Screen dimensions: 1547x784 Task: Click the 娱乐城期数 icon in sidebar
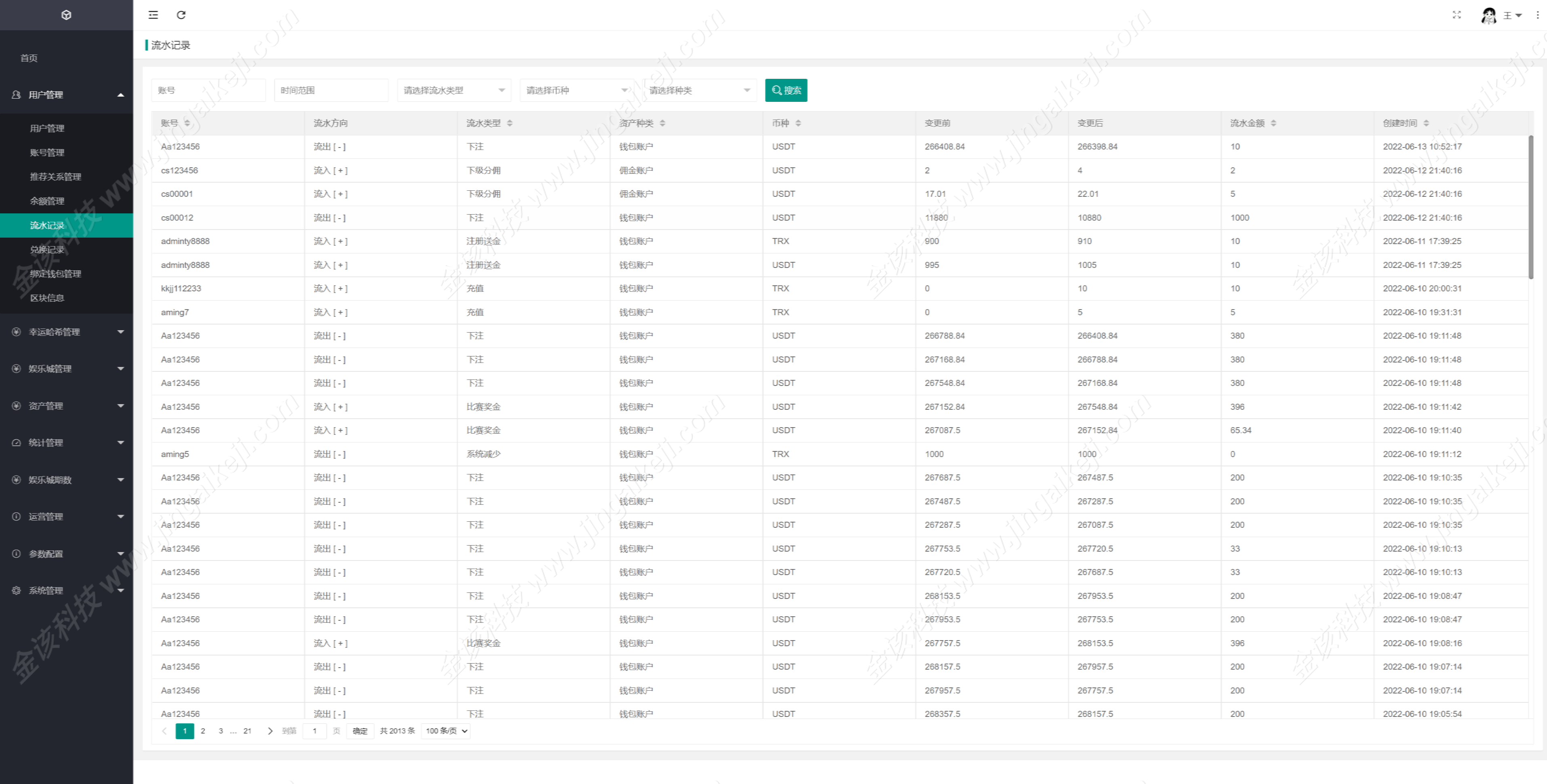[16, 480]
